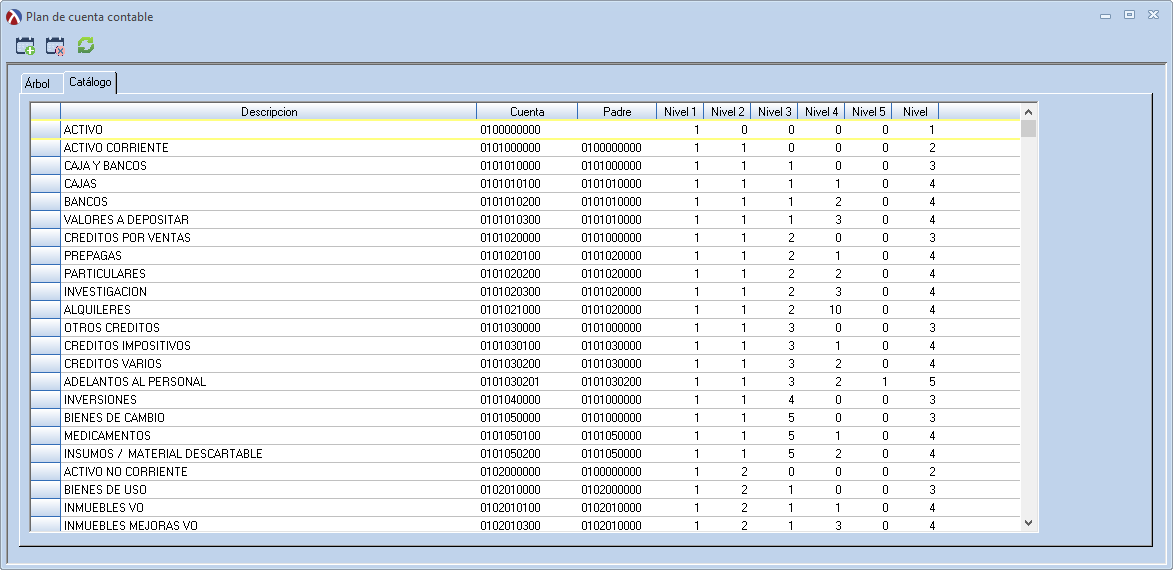Select the INMUEBLES VO row

(525, 507)
